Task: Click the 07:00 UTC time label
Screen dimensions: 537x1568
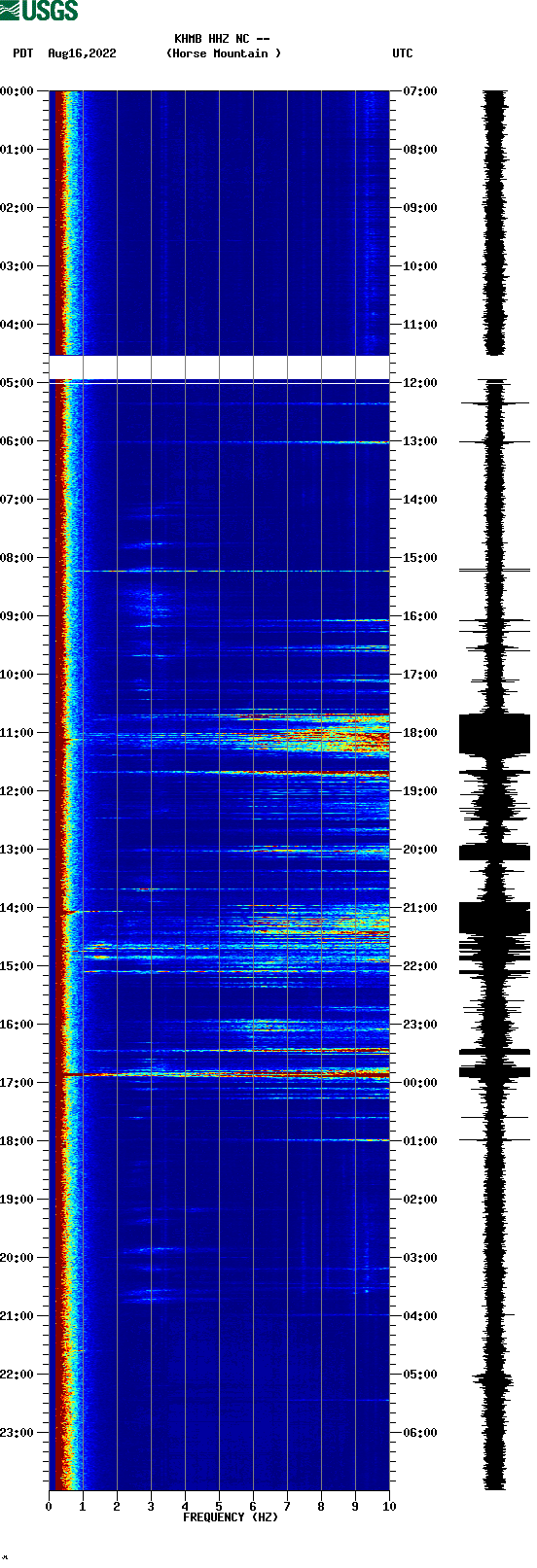Action: (420, 91)
